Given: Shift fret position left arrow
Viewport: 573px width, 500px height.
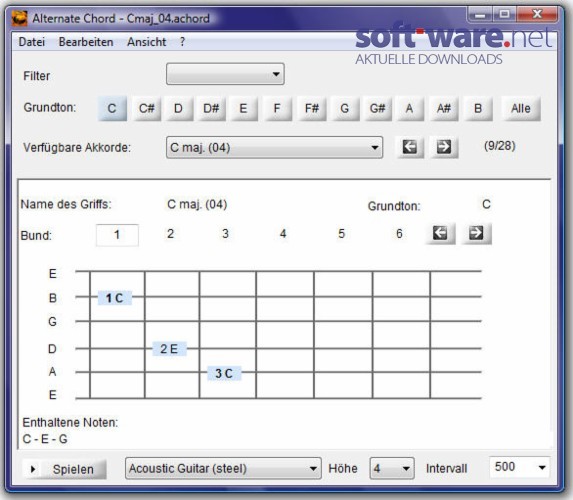Looking at the screenshot, I should pos(440,233).
